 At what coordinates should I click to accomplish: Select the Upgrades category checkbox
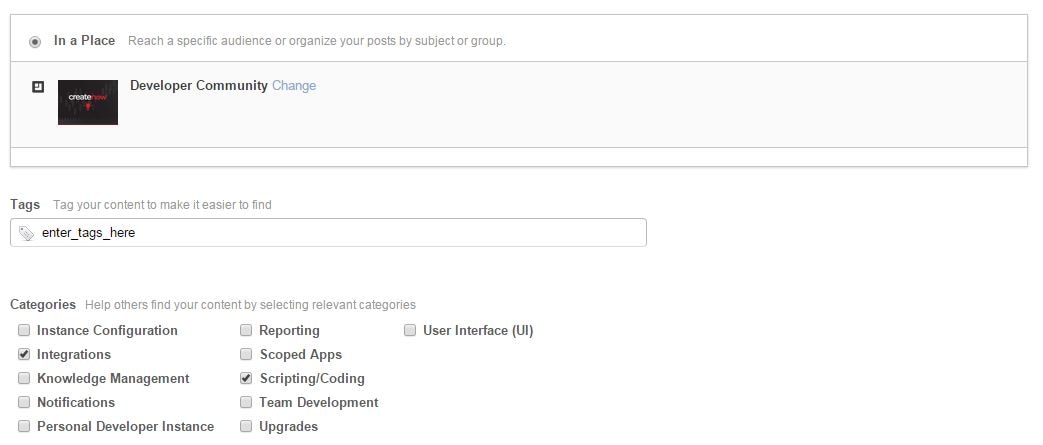point(246,426)
